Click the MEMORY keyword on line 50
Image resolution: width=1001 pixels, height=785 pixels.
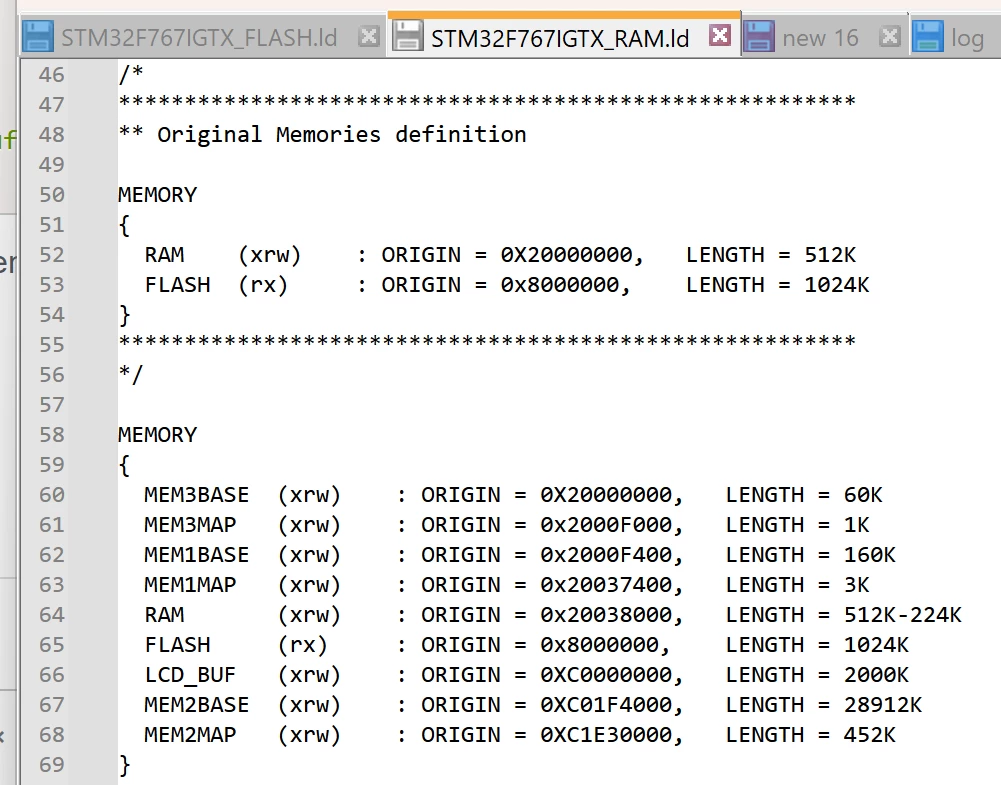(x=158, y=195)
